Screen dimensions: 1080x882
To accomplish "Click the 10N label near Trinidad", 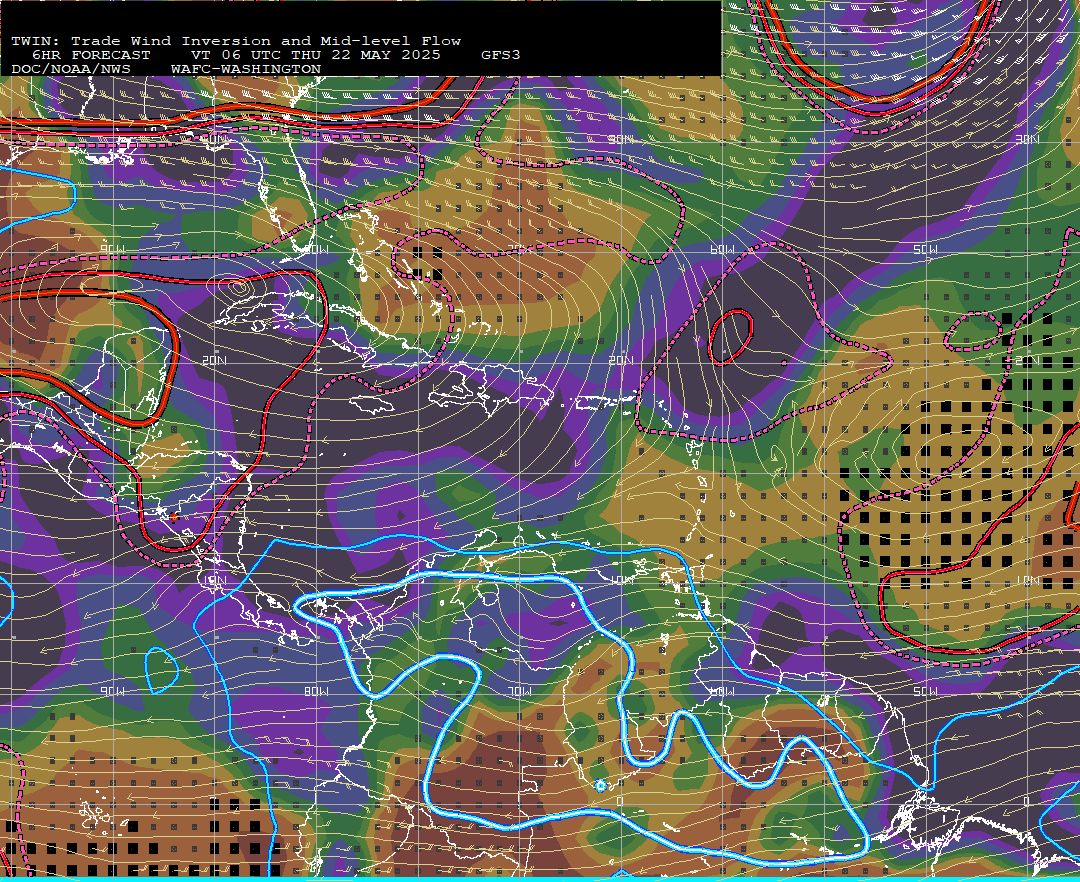I will click(621, 580).
